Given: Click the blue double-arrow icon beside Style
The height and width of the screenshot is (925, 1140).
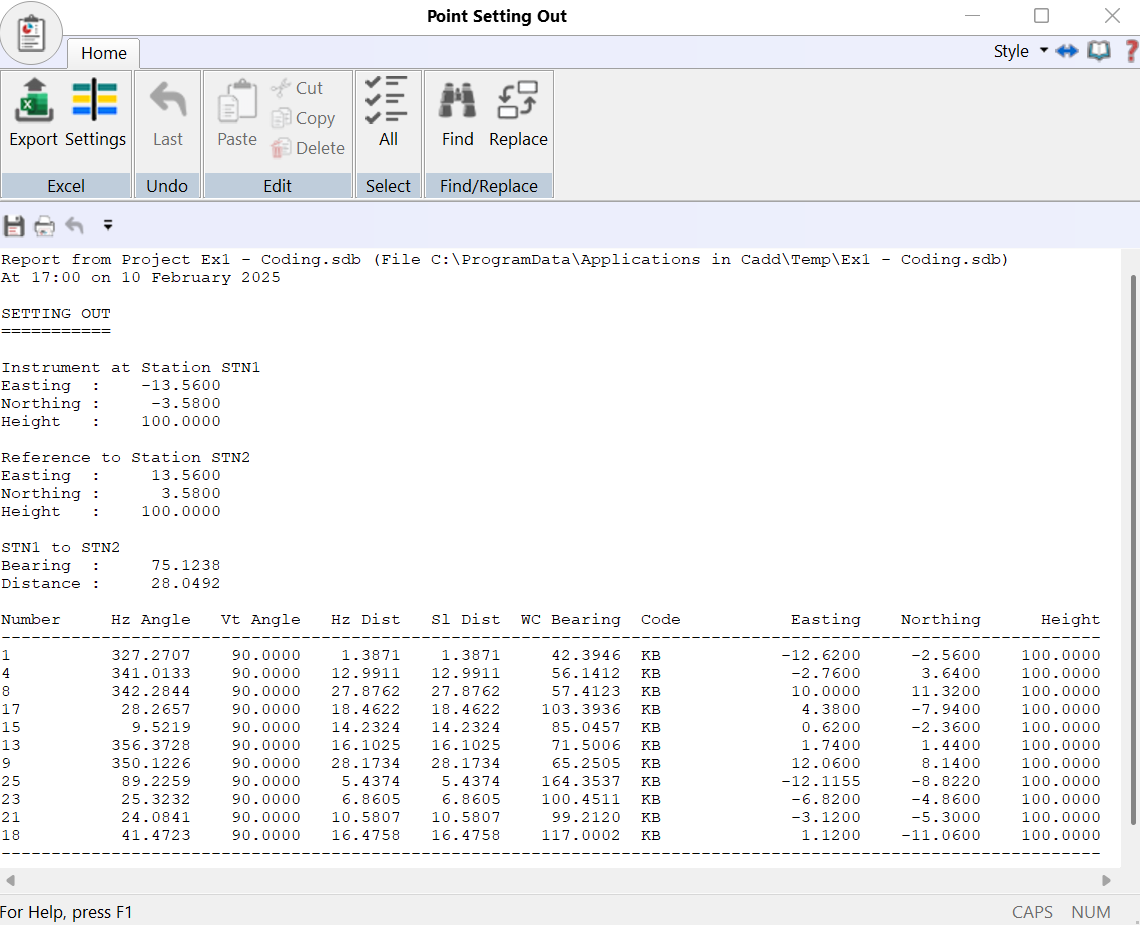Looking at the screenshot, I should pos(1067,51).
